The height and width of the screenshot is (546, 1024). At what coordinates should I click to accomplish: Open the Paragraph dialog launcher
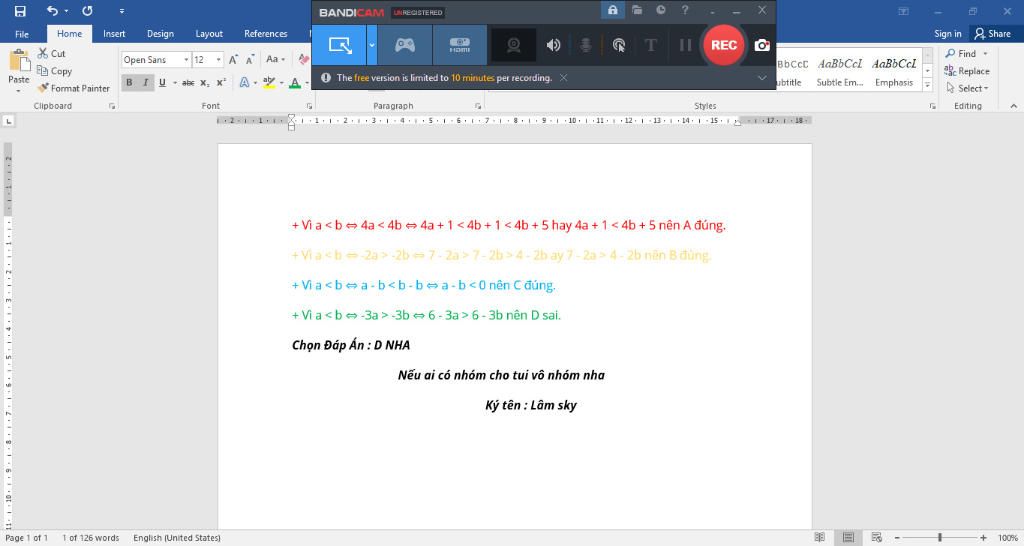[x=478, y=106]
